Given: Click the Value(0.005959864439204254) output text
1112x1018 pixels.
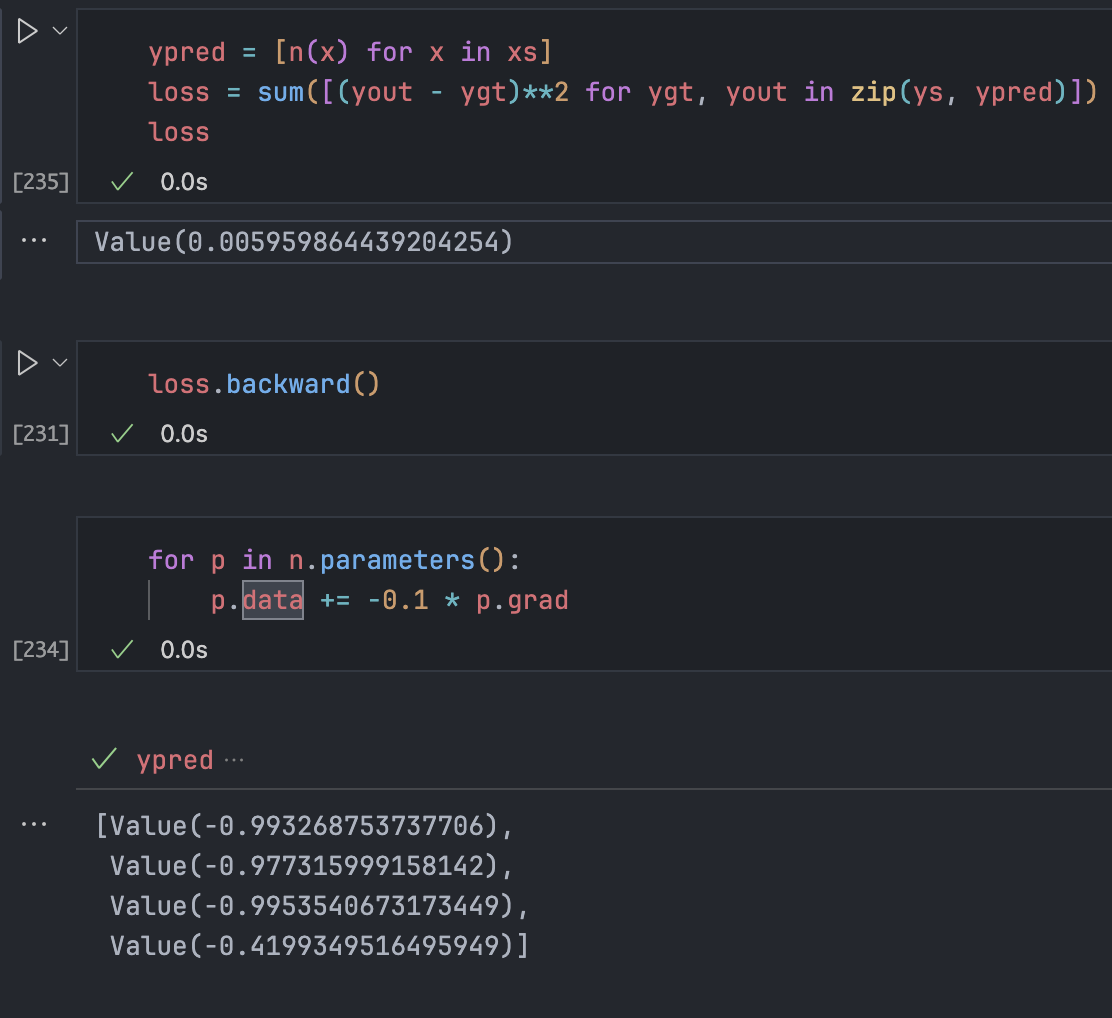Looking at the screenshot, I should [x=303, y=242].
